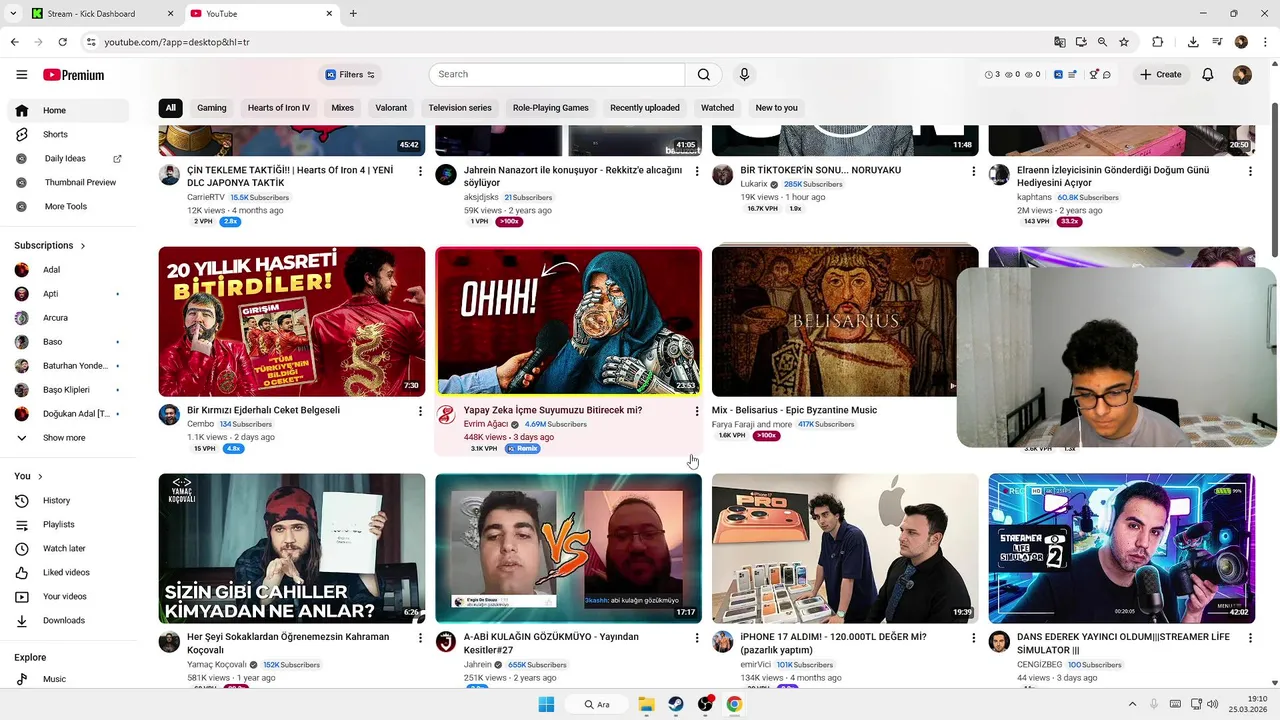The image size is (1280, 720).
Task: Click the YouTube search input field
Action: 557,74
